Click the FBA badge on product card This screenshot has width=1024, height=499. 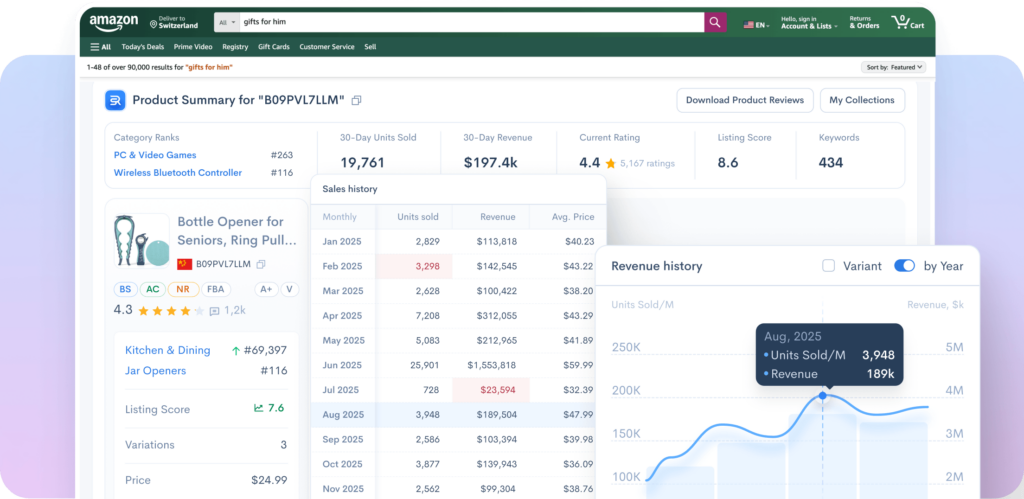point(215,289)
